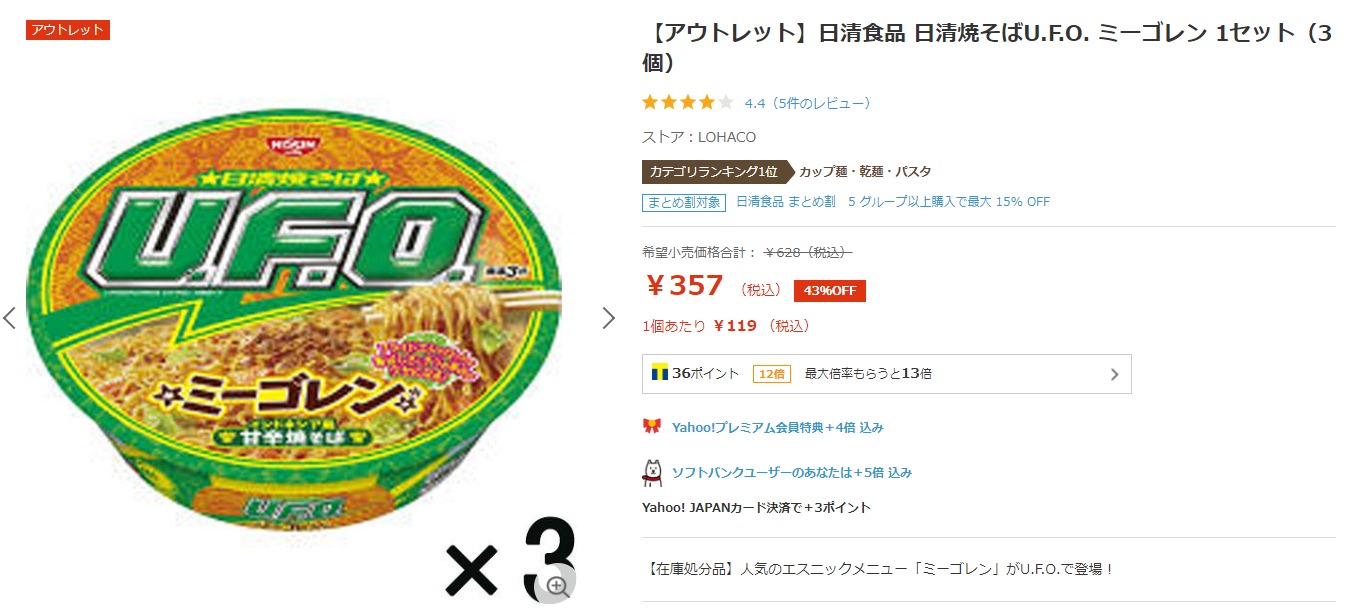Click the previous image arrow
The width and height of the screenshot is (1351, 615).
tap(10, 318)
